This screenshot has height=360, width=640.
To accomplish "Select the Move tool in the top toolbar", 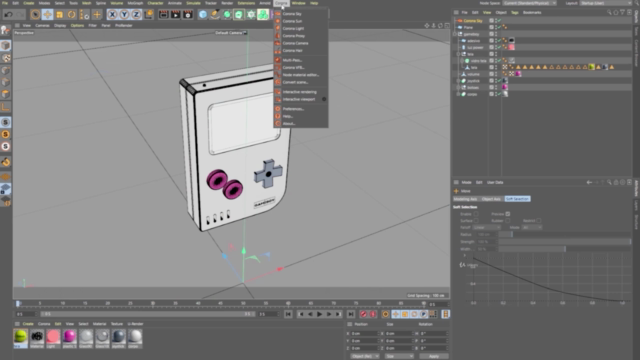I will click(47, 15).
